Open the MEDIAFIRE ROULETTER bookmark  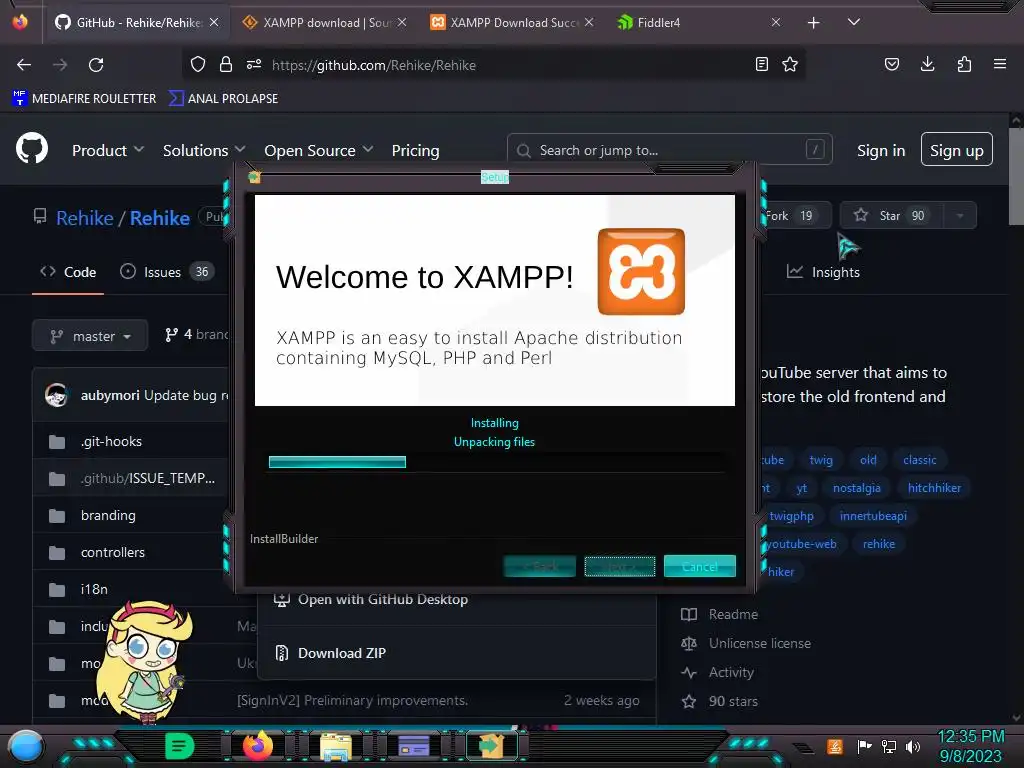(84, 99)
